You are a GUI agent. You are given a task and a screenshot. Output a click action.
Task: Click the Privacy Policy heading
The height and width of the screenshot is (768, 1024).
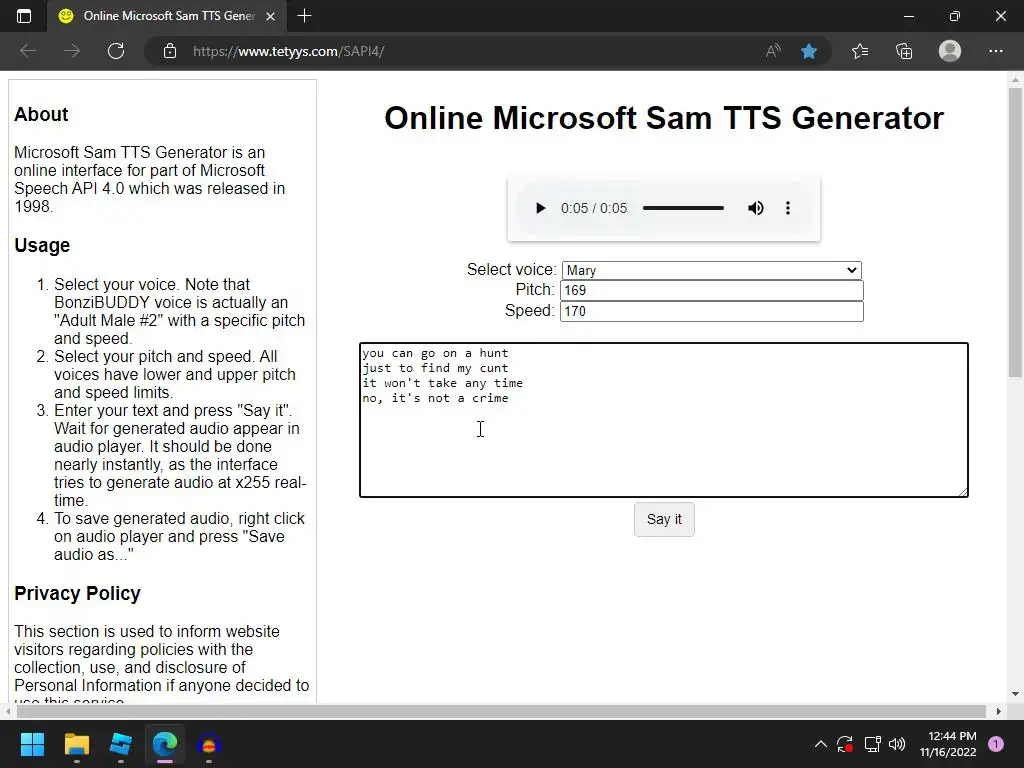click(77, 593)
